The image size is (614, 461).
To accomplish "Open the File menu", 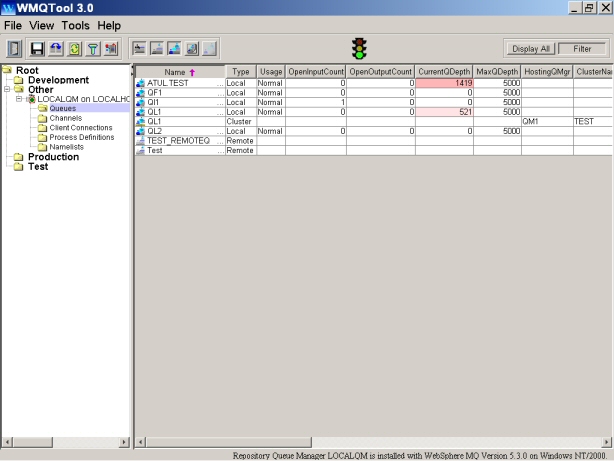I will tap(13, 26).
